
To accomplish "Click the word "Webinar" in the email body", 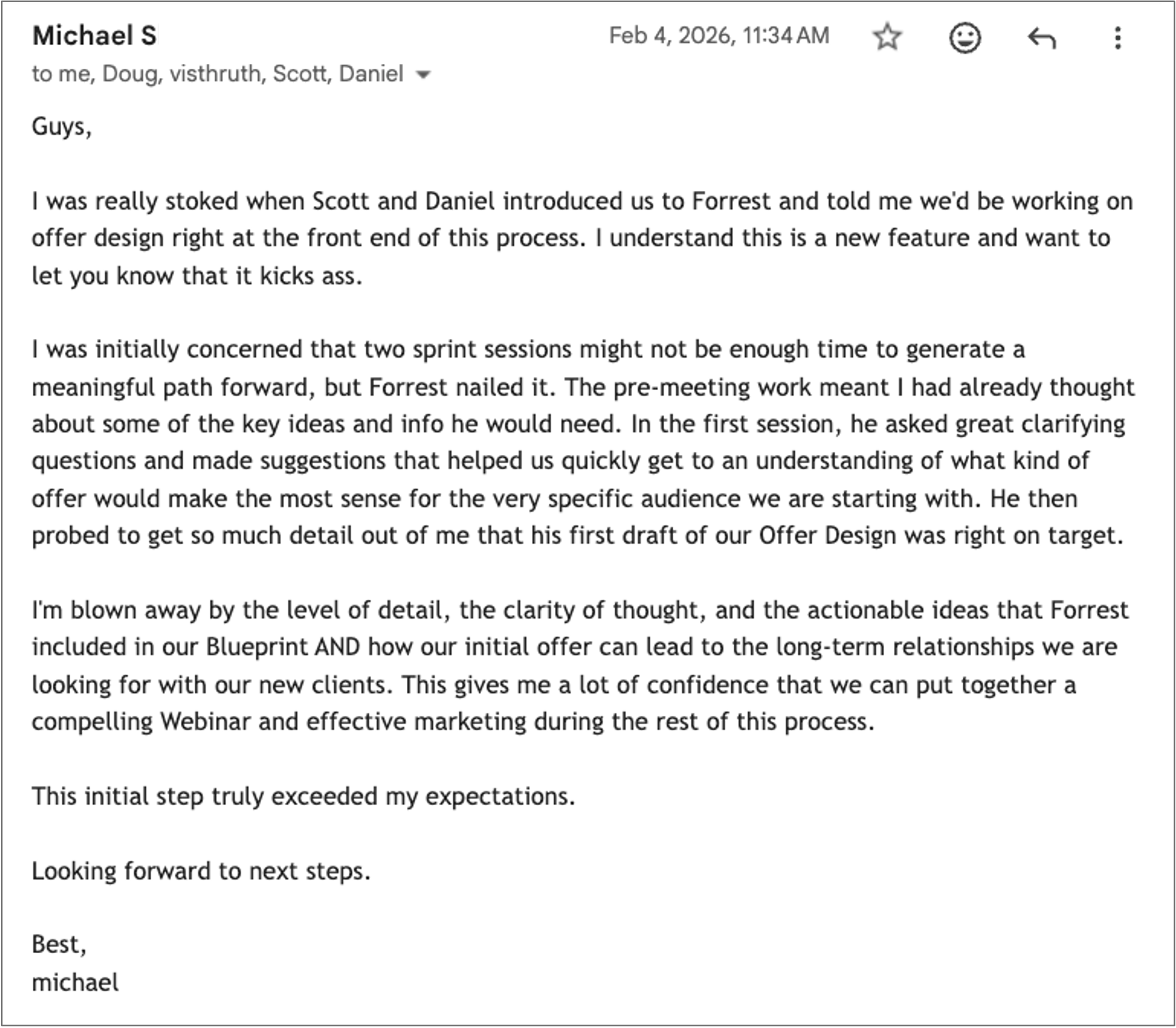I will tap(205, 722).
